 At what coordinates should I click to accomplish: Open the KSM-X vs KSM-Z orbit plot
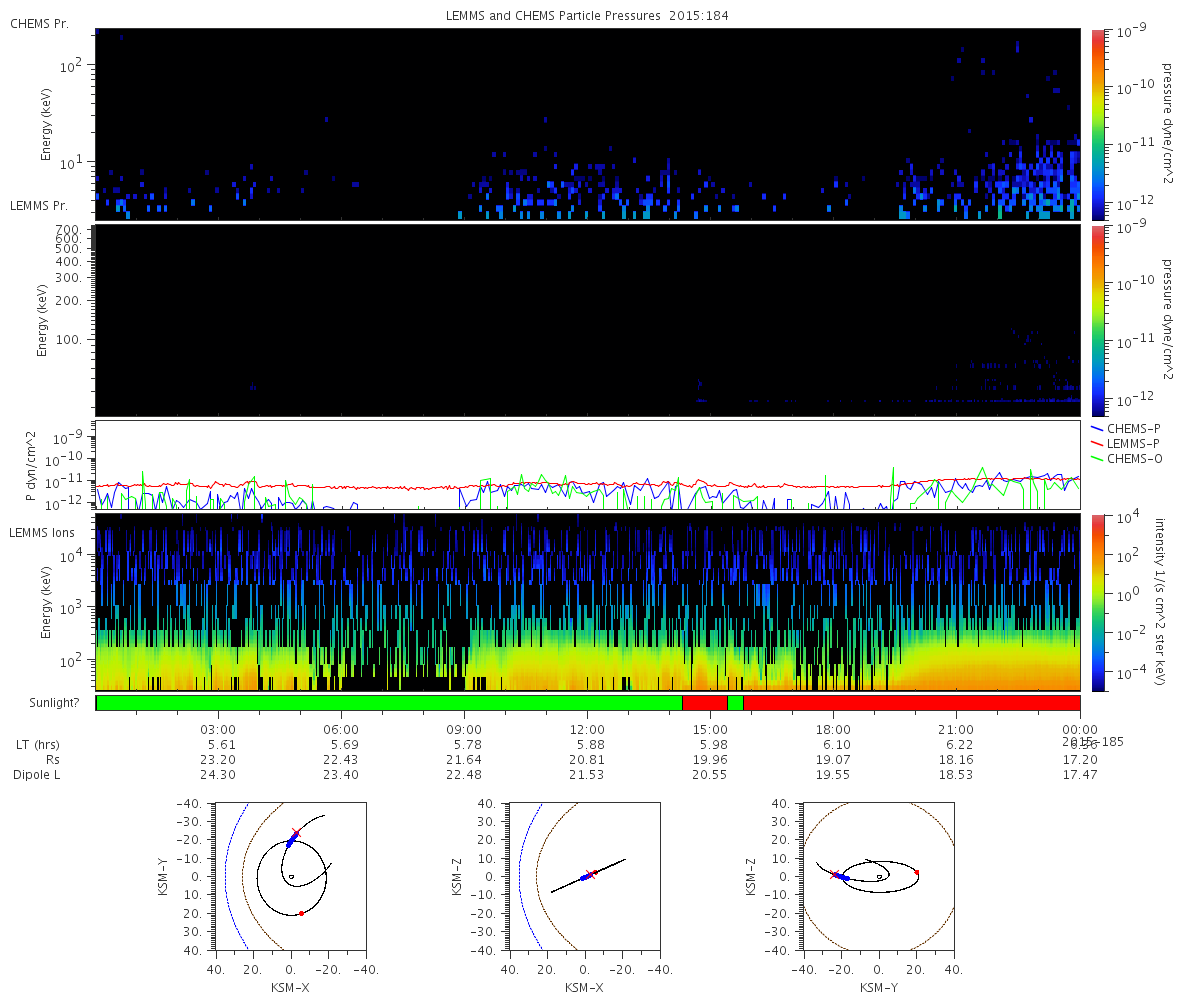coord(584,876)
